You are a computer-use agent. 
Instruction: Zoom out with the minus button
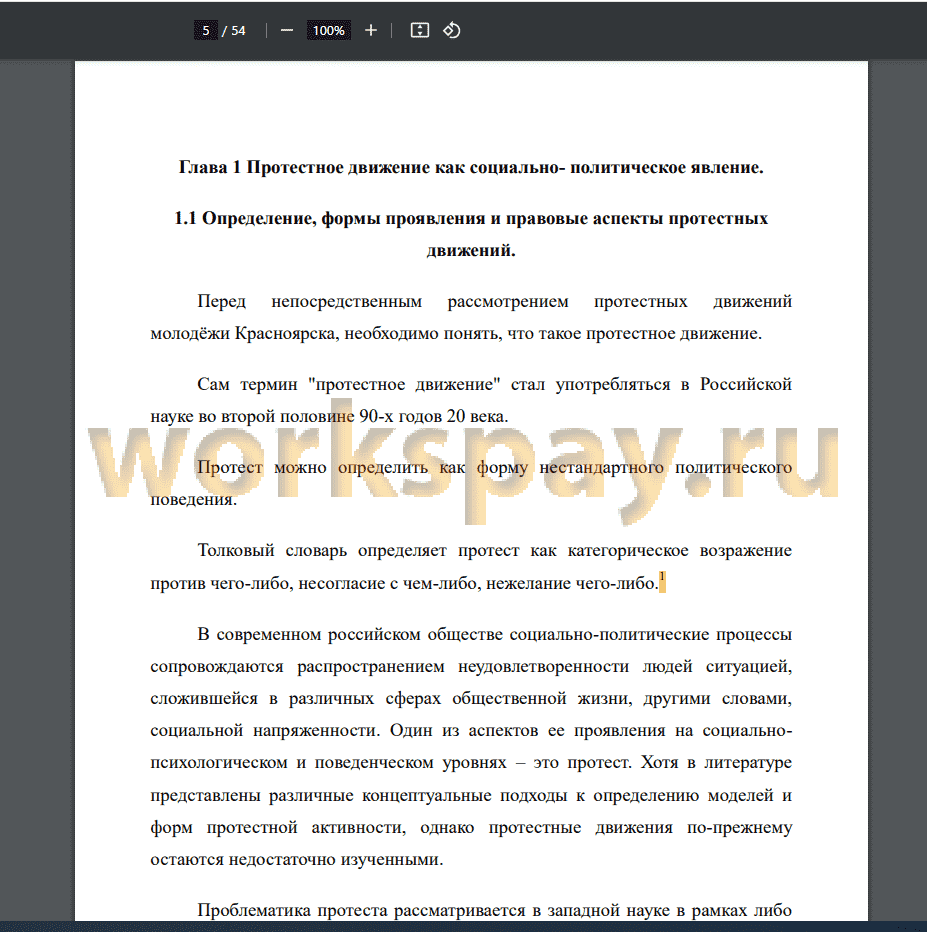point(286,30)
